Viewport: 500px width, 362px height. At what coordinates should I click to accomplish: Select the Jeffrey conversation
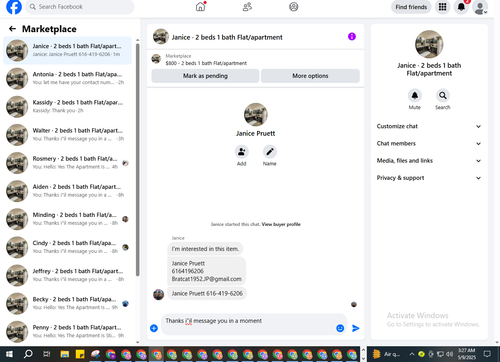(x=67, y=275)
